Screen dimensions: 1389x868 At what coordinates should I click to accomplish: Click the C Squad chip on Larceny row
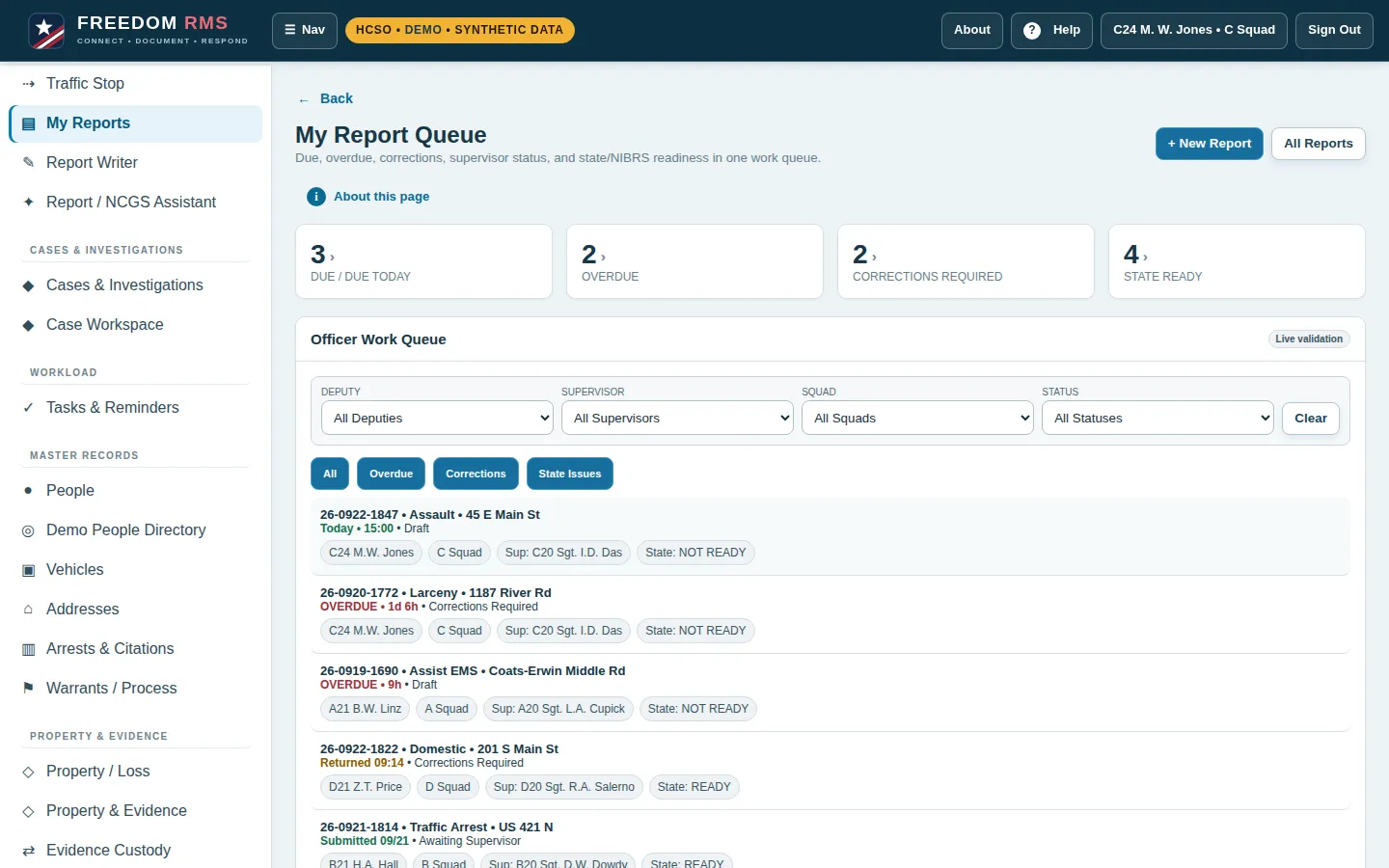pyautogui.click(x=459, y=631)
